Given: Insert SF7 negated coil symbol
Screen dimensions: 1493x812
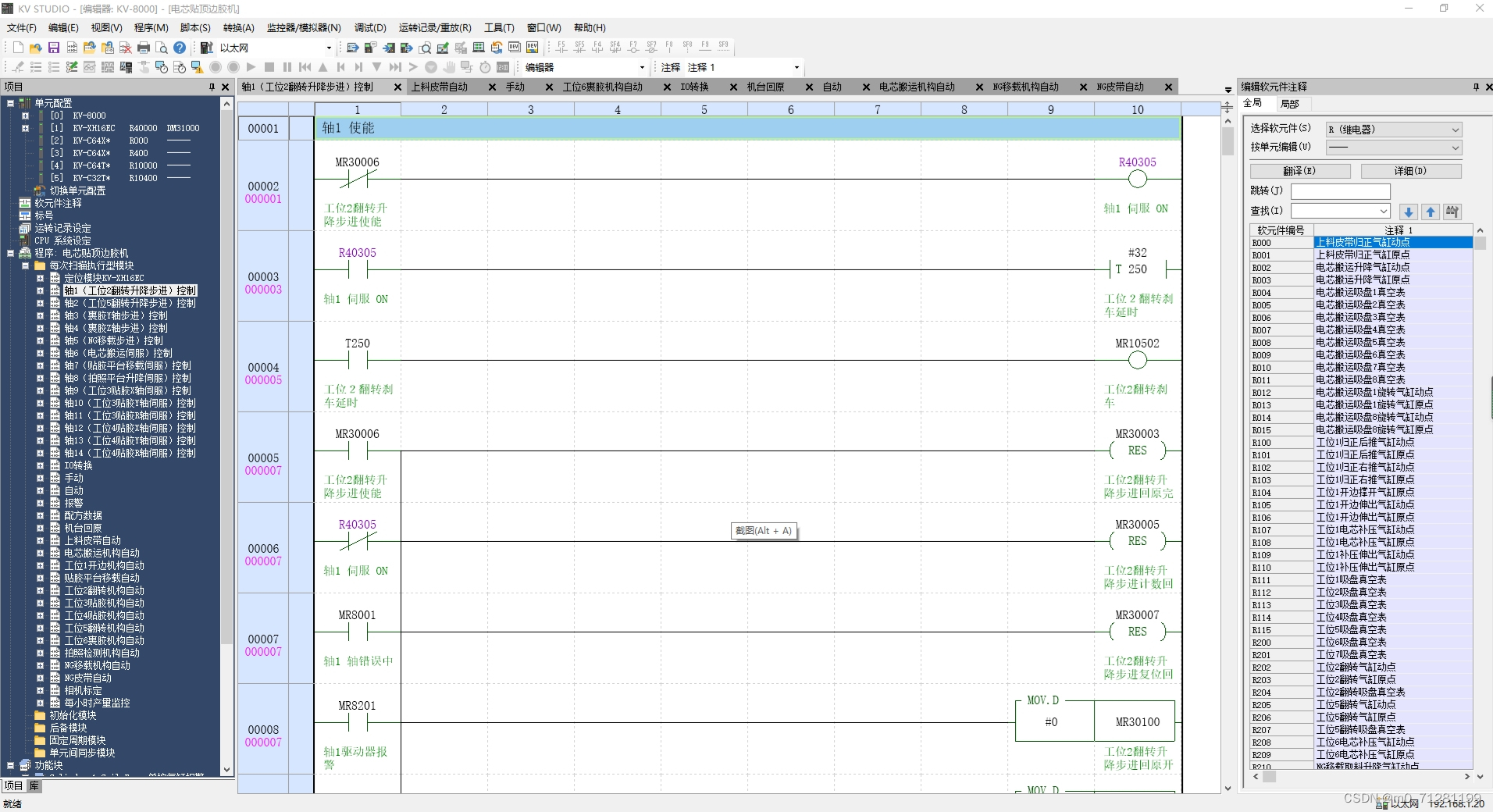Looking at the screenshot, I should tap(651, 47).
